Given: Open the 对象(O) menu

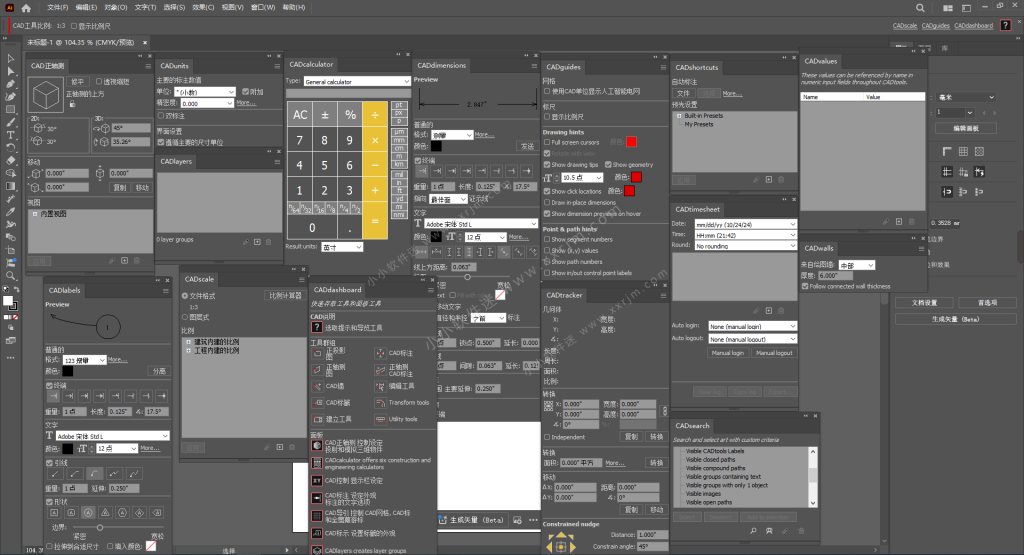Looking at the screenshot, I should [x=116, y=8].
